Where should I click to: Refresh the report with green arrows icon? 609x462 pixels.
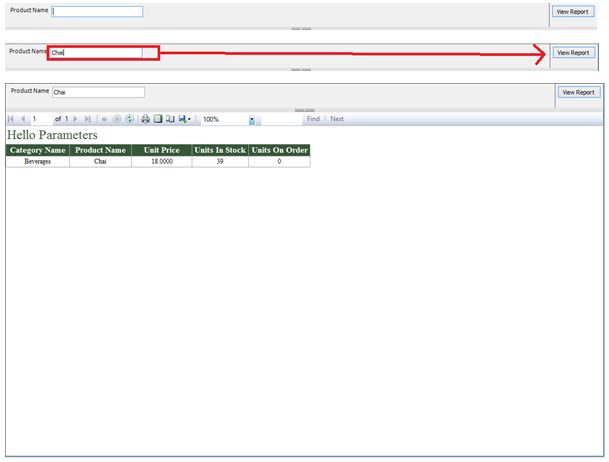pyautogui.click(x=130, y=119)
